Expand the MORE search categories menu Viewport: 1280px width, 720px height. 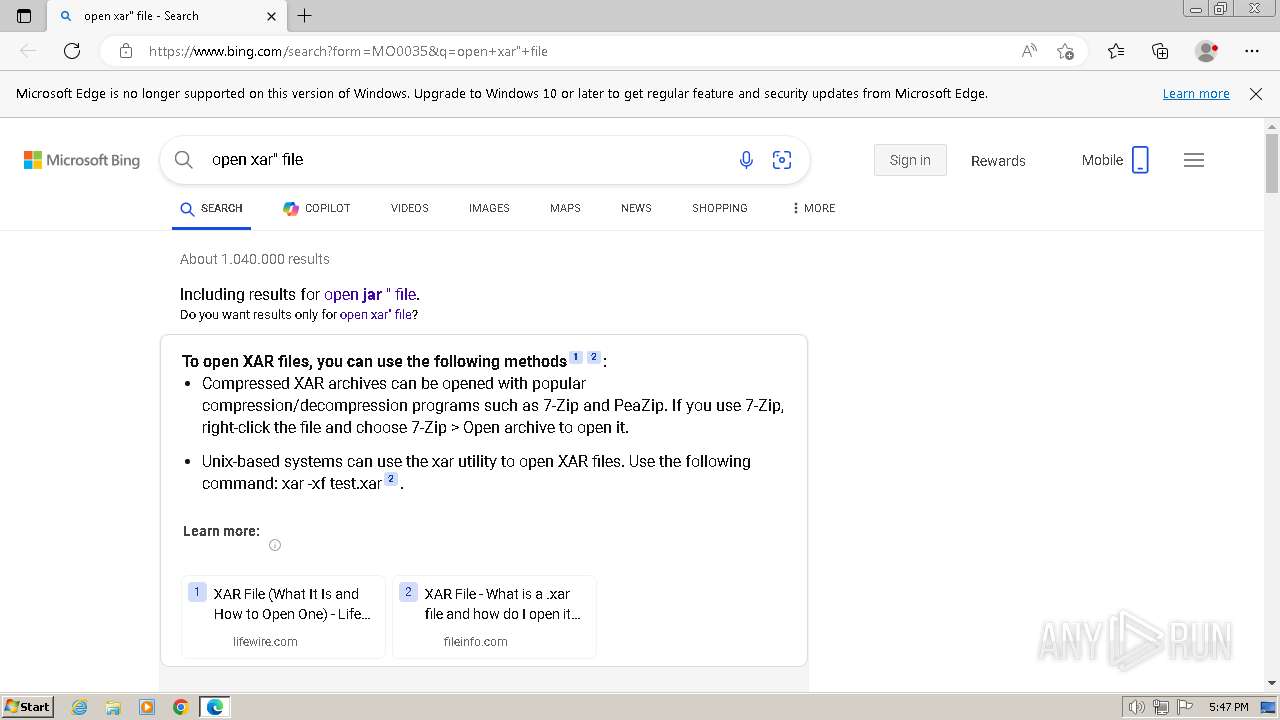point(813,208)
